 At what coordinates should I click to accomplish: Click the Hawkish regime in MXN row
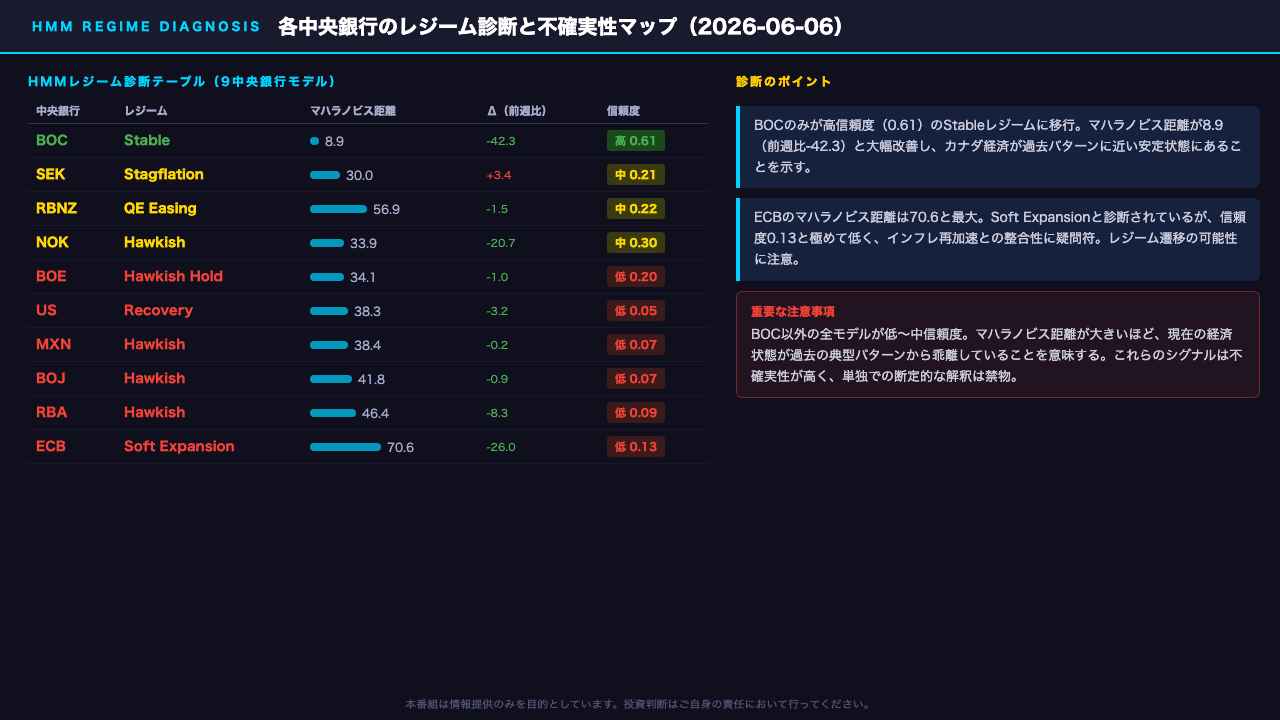point(154,345)
